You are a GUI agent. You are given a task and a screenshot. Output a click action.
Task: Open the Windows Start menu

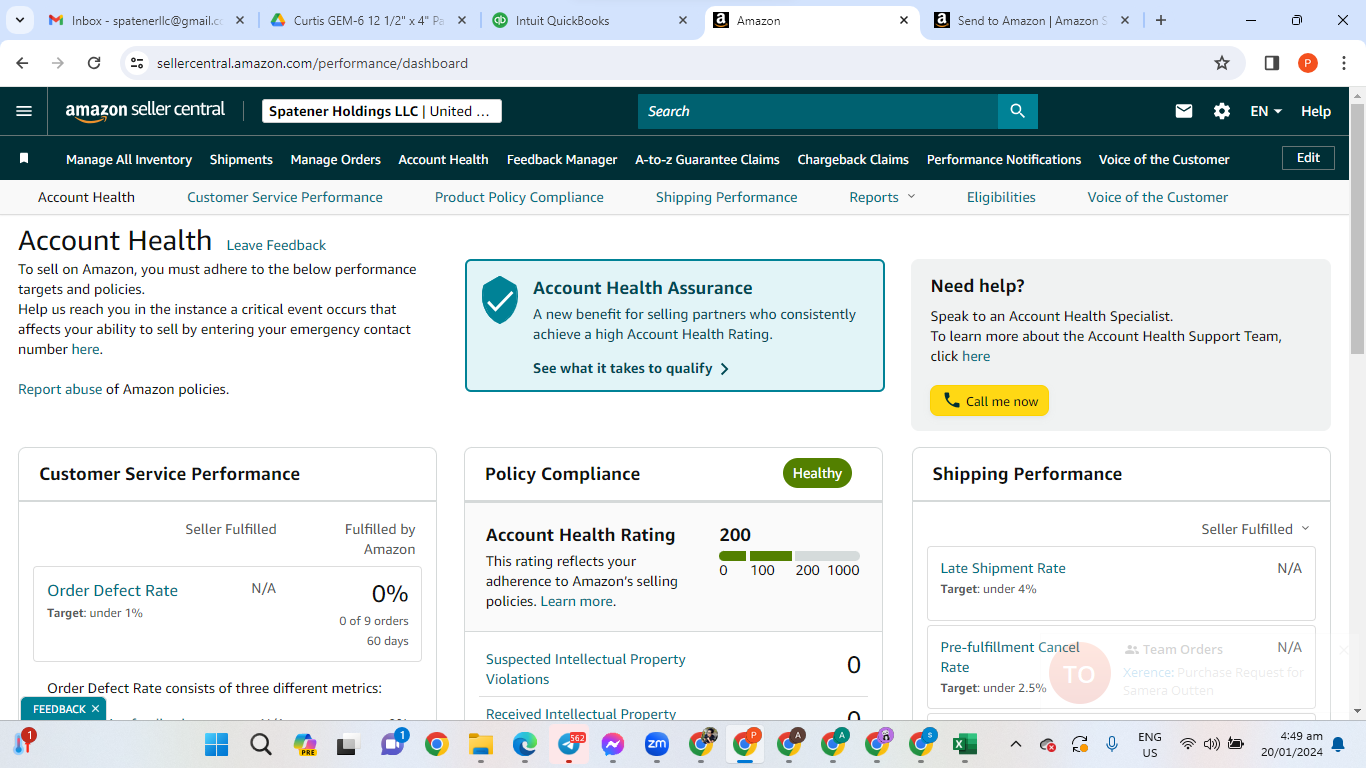(216, 744)
